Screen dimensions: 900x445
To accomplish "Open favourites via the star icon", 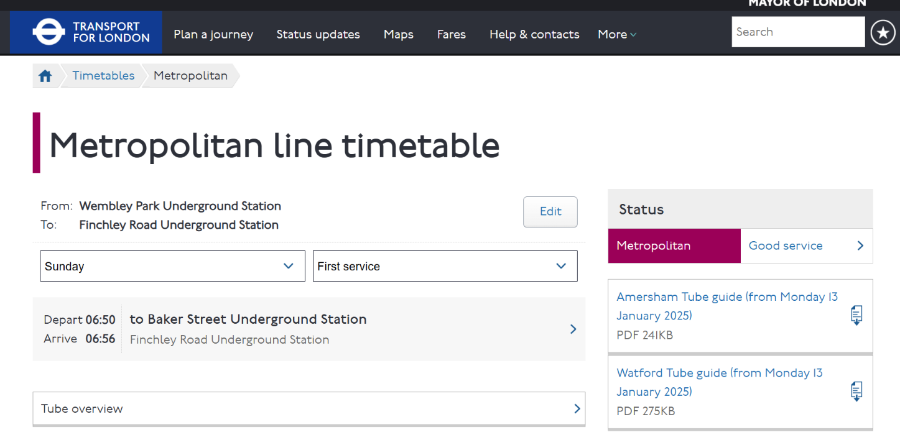I will point(883,33).
